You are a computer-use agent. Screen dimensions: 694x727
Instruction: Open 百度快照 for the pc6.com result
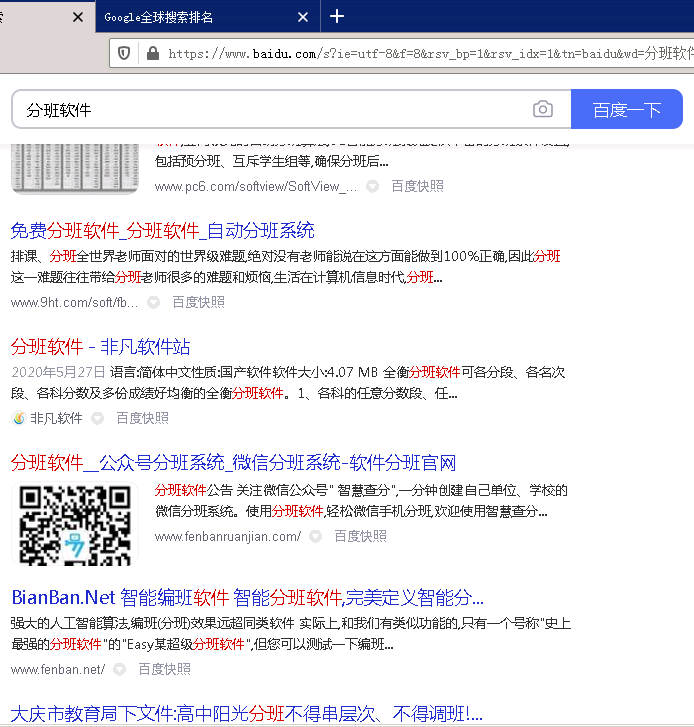(417, 186)
